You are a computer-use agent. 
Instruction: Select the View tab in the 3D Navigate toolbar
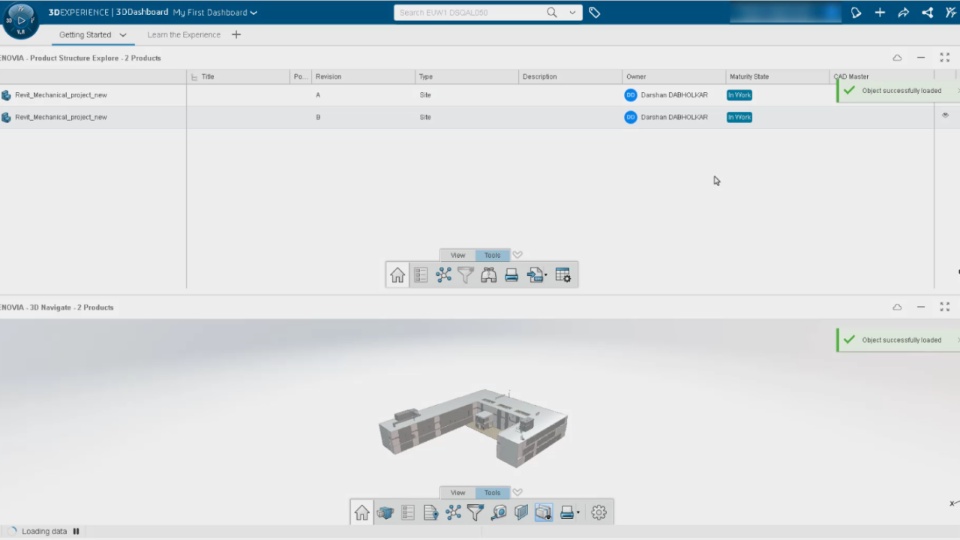point(457,493)
